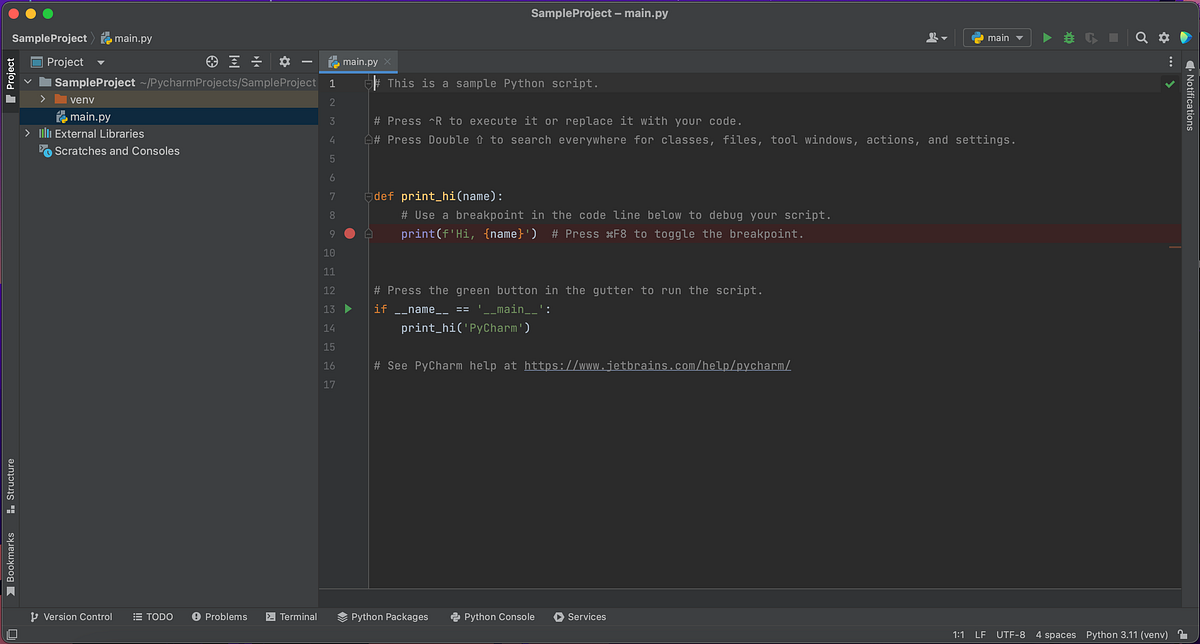The image size is (1200, 644).
Task: Run the main script with the green Run icon
Action: tap(1046, 37)
